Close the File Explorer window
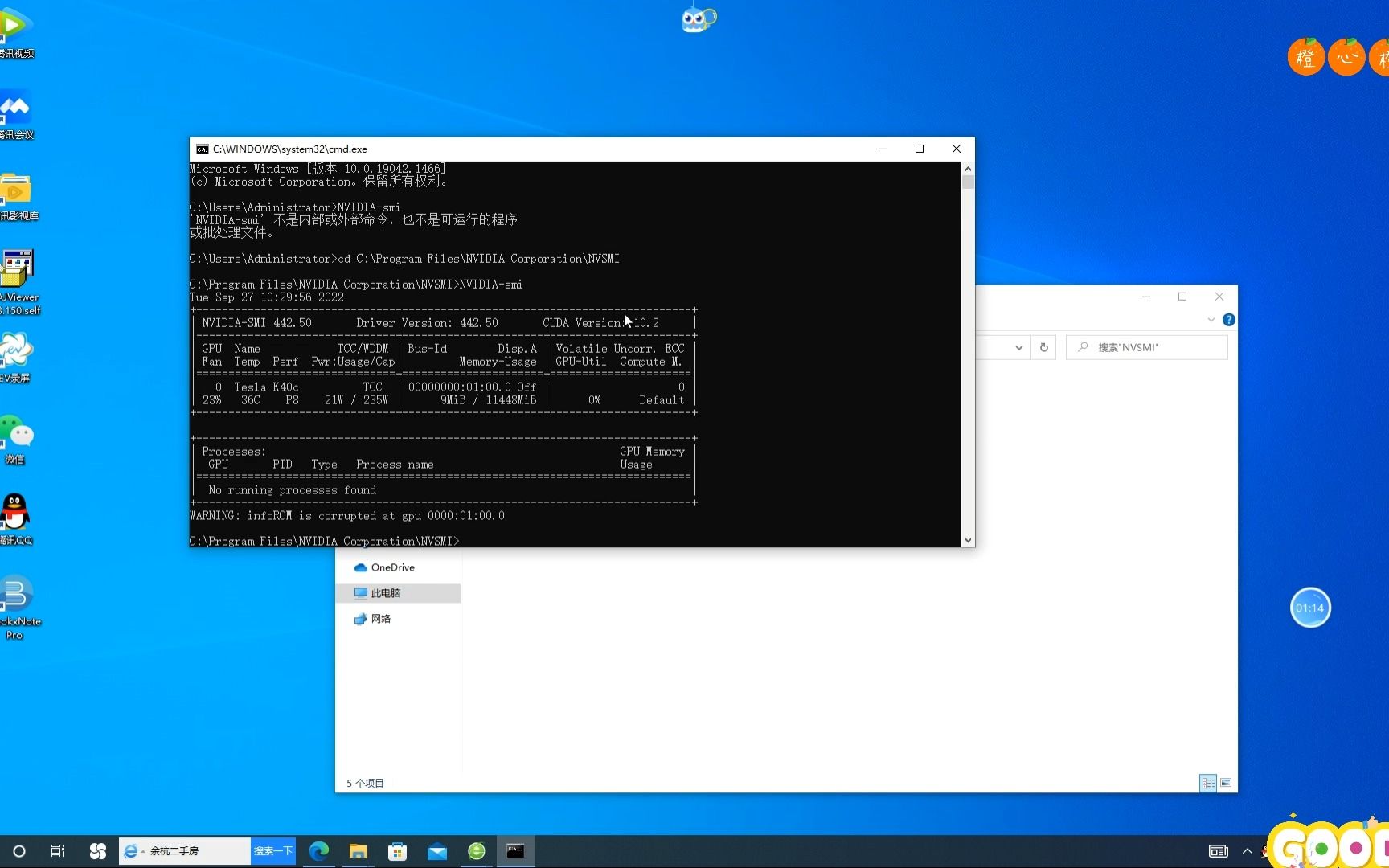The image size is (1389, 868). 1219,297
